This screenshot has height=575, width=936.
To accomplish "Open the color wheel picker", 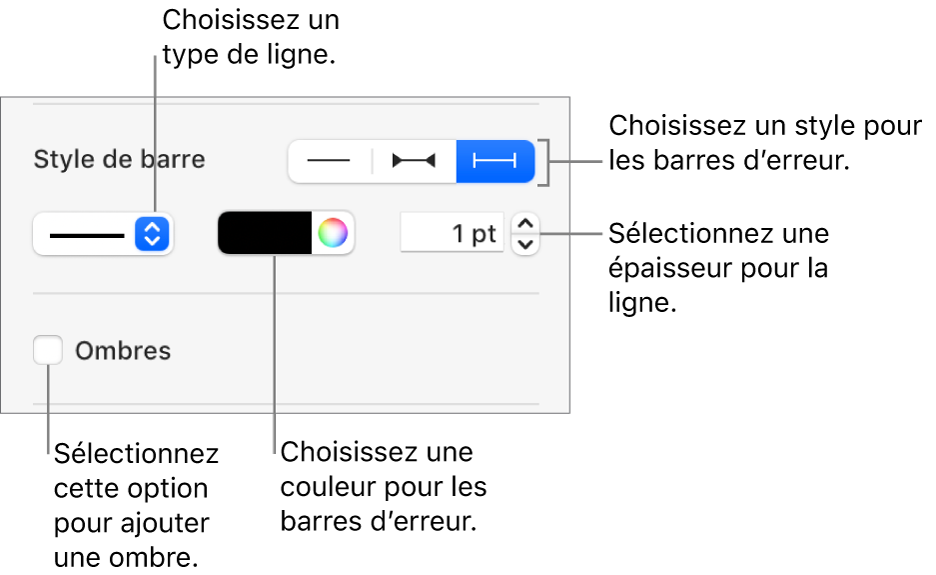I will (x=333, y=234).
